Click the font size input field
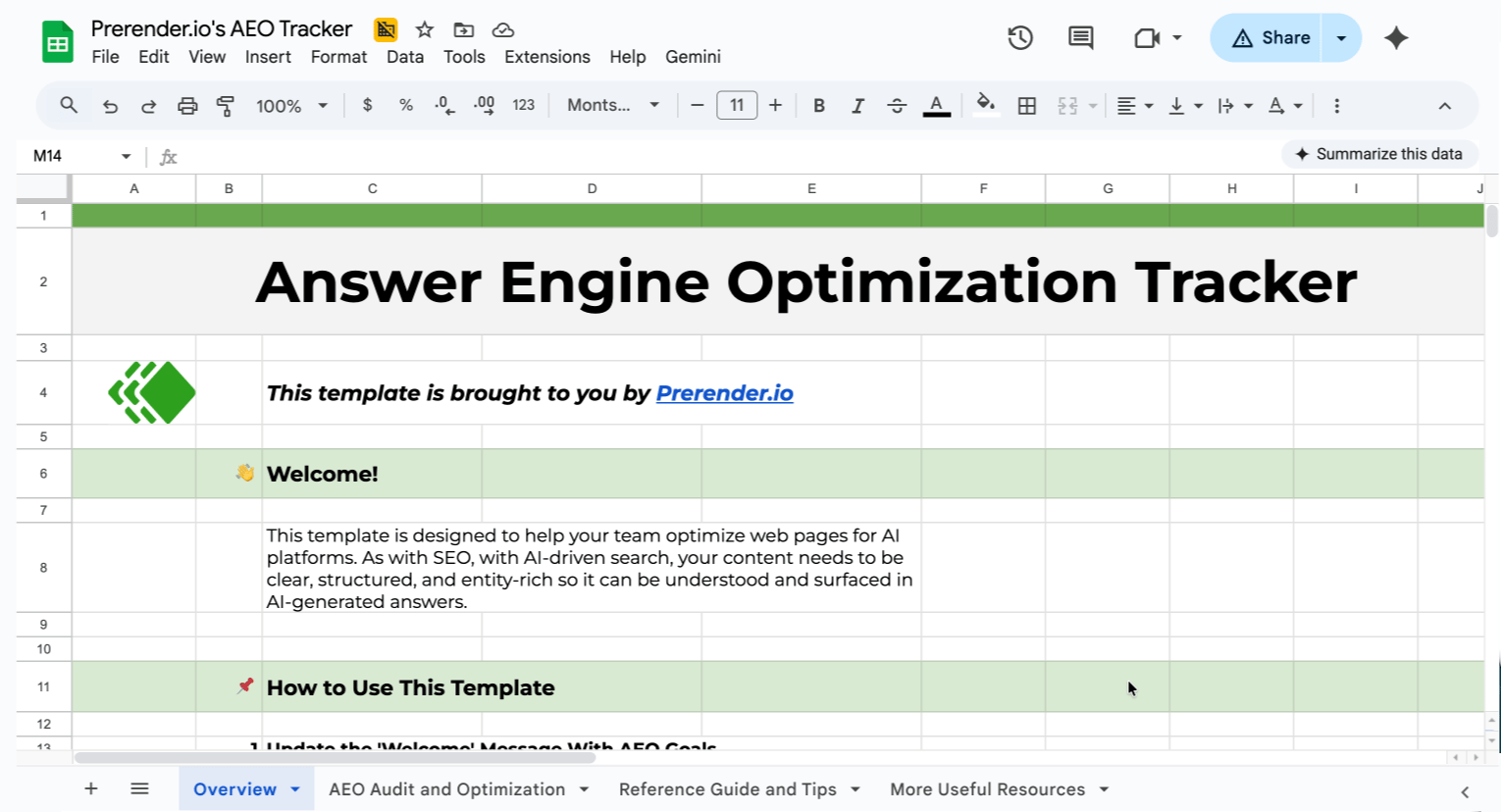 click(x=737, y=106)
